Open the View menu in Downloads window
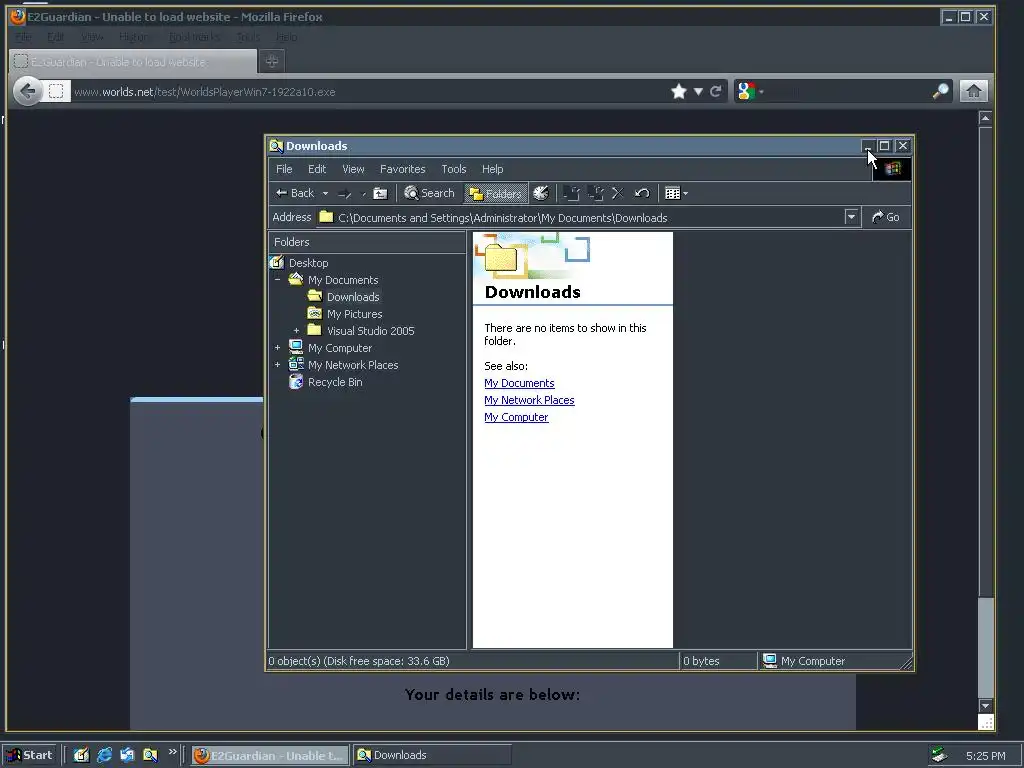This screenshot has height=768, width=1024. [353, 169]
